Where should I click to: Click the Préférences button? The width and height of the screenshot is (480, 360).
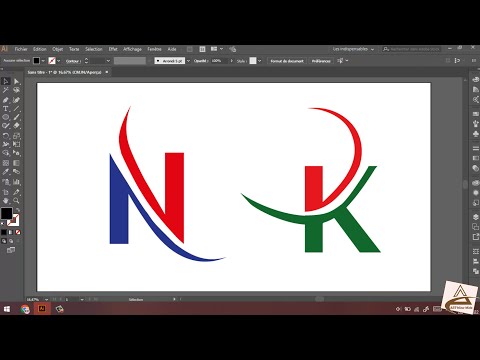321,61
